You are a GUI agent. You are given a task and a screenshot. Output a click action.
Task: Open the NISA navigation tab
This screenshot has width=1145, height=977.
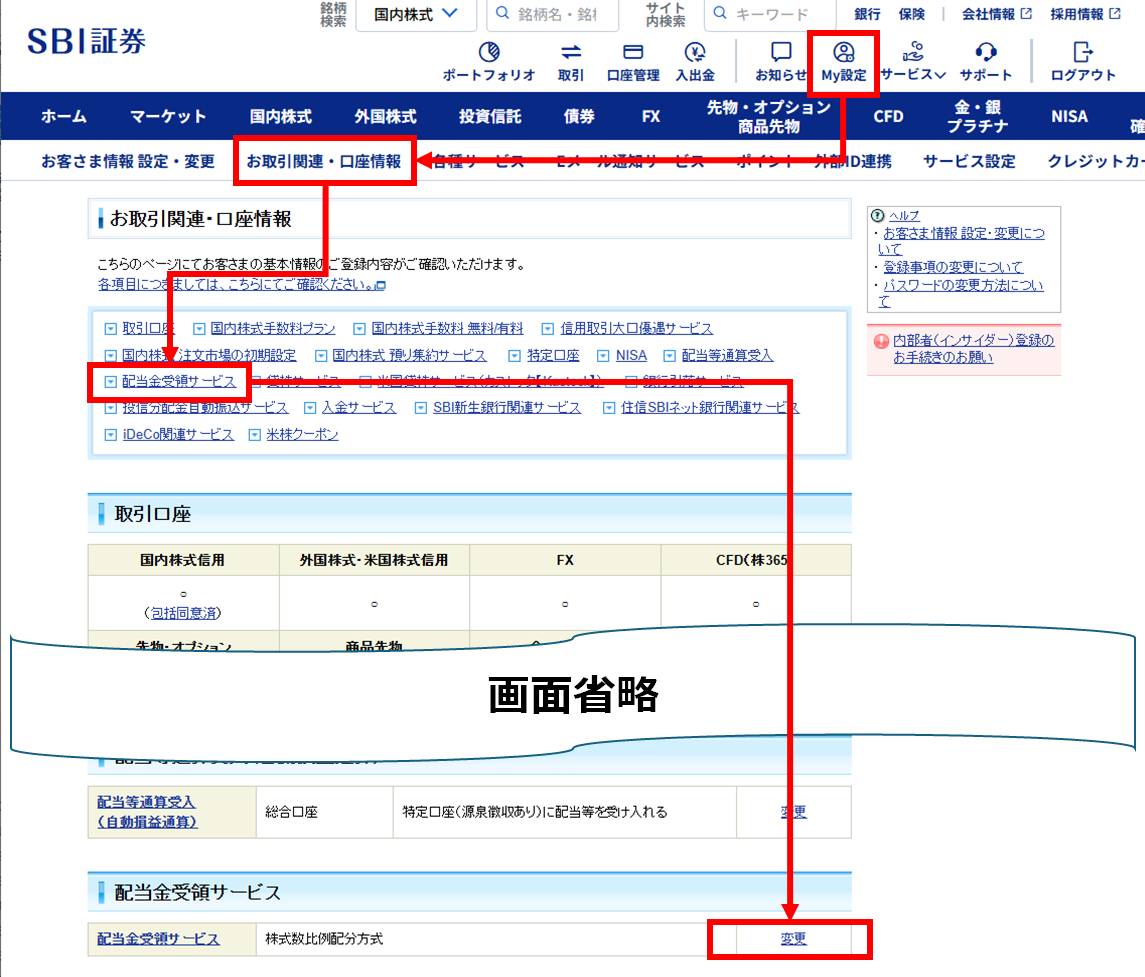click(1069, 116)
